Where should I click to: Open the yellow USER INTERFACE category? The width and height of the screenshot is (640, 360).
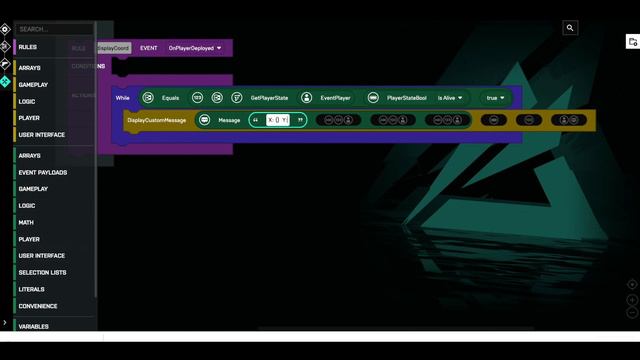pyautogui.click(x=41, y=135)
